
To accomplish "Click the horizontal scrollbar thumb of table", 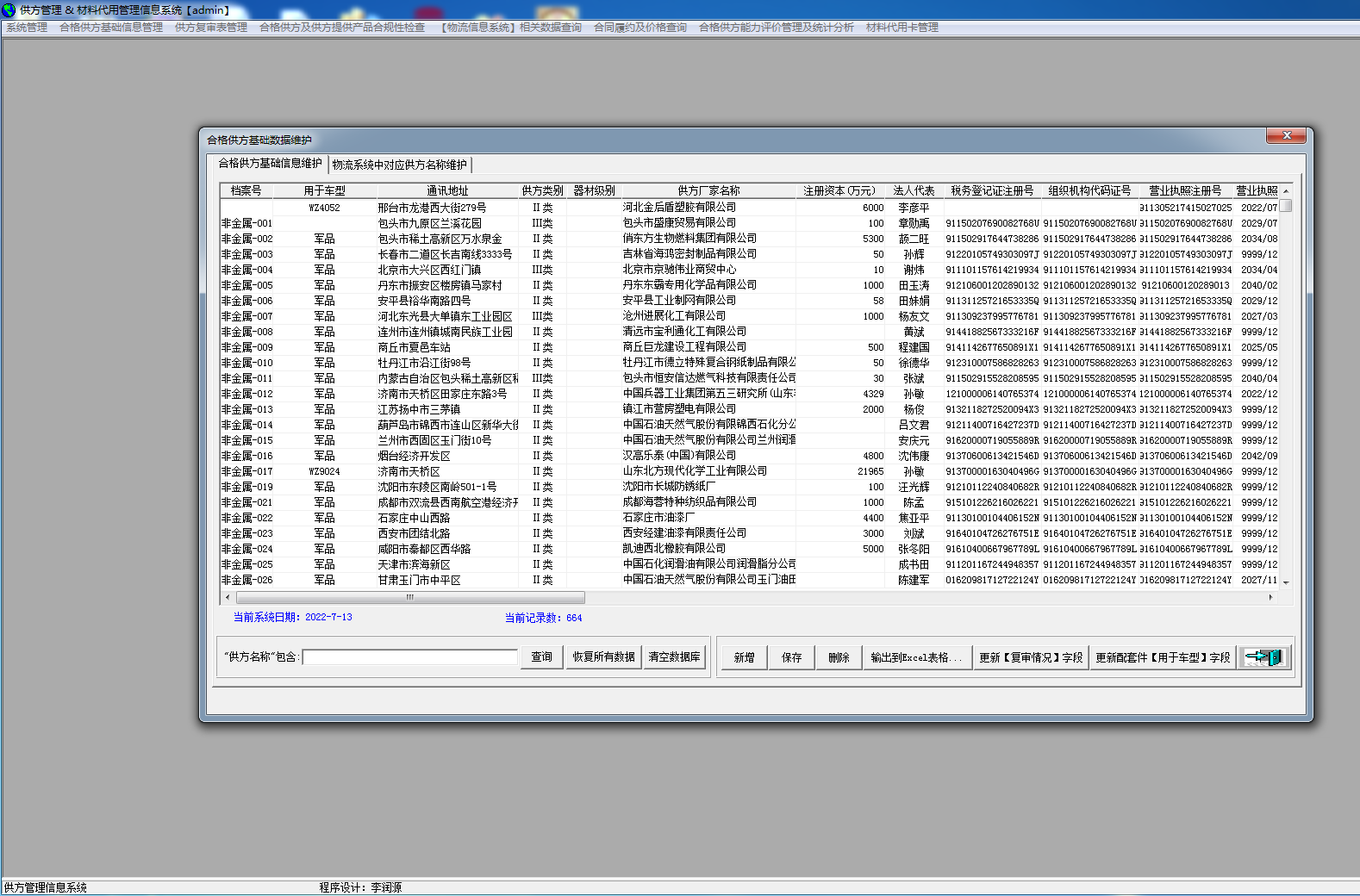I will tap(410, 597).
